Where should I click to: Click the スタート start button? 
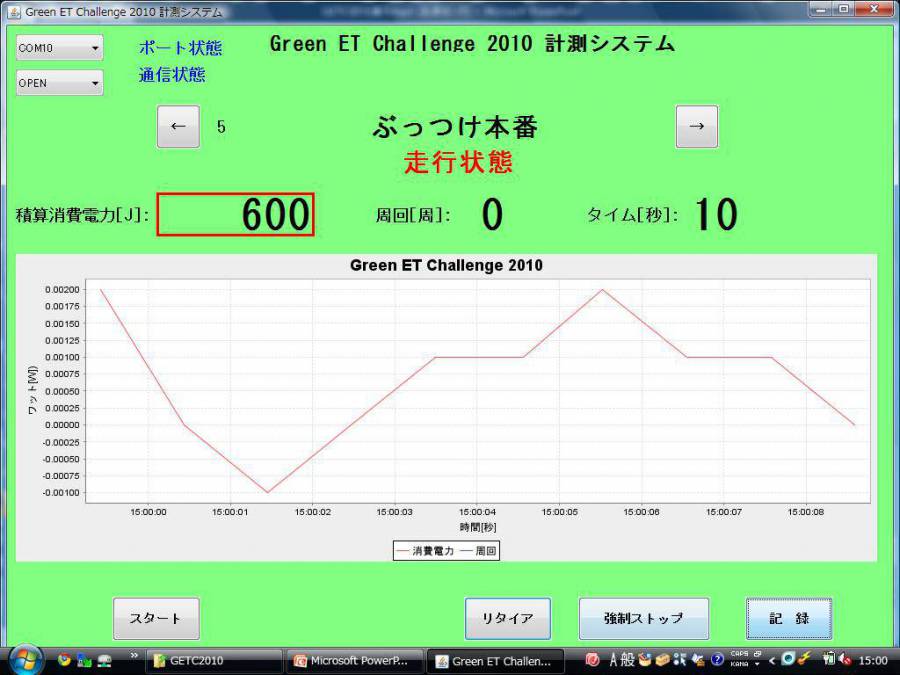click(x=156, y=618)
